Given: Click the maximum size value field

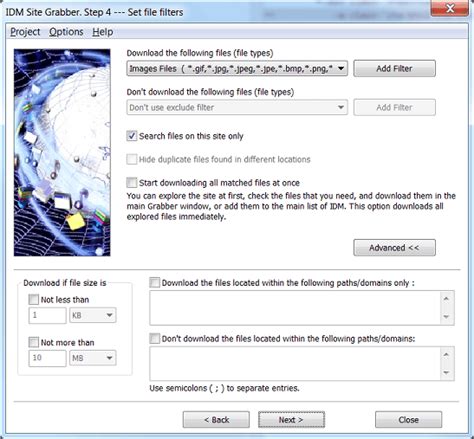Looking at the screenshot, I should (x=48, y=358).
